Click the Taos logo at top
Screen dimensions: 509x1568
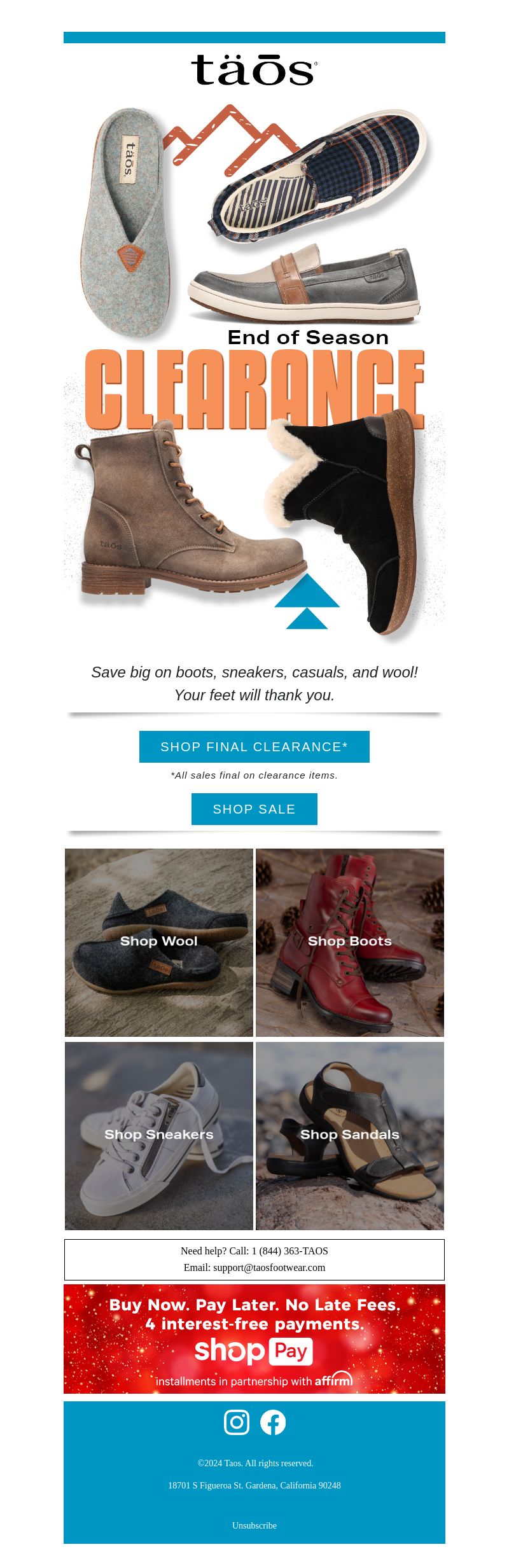coord(254,70)
